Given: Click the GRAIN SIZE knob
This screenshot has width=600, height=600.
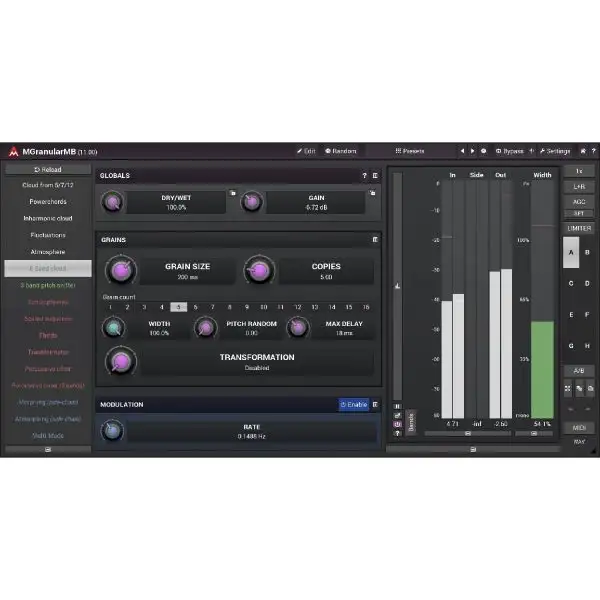Looking at the screenshot, I should point(121,271).
